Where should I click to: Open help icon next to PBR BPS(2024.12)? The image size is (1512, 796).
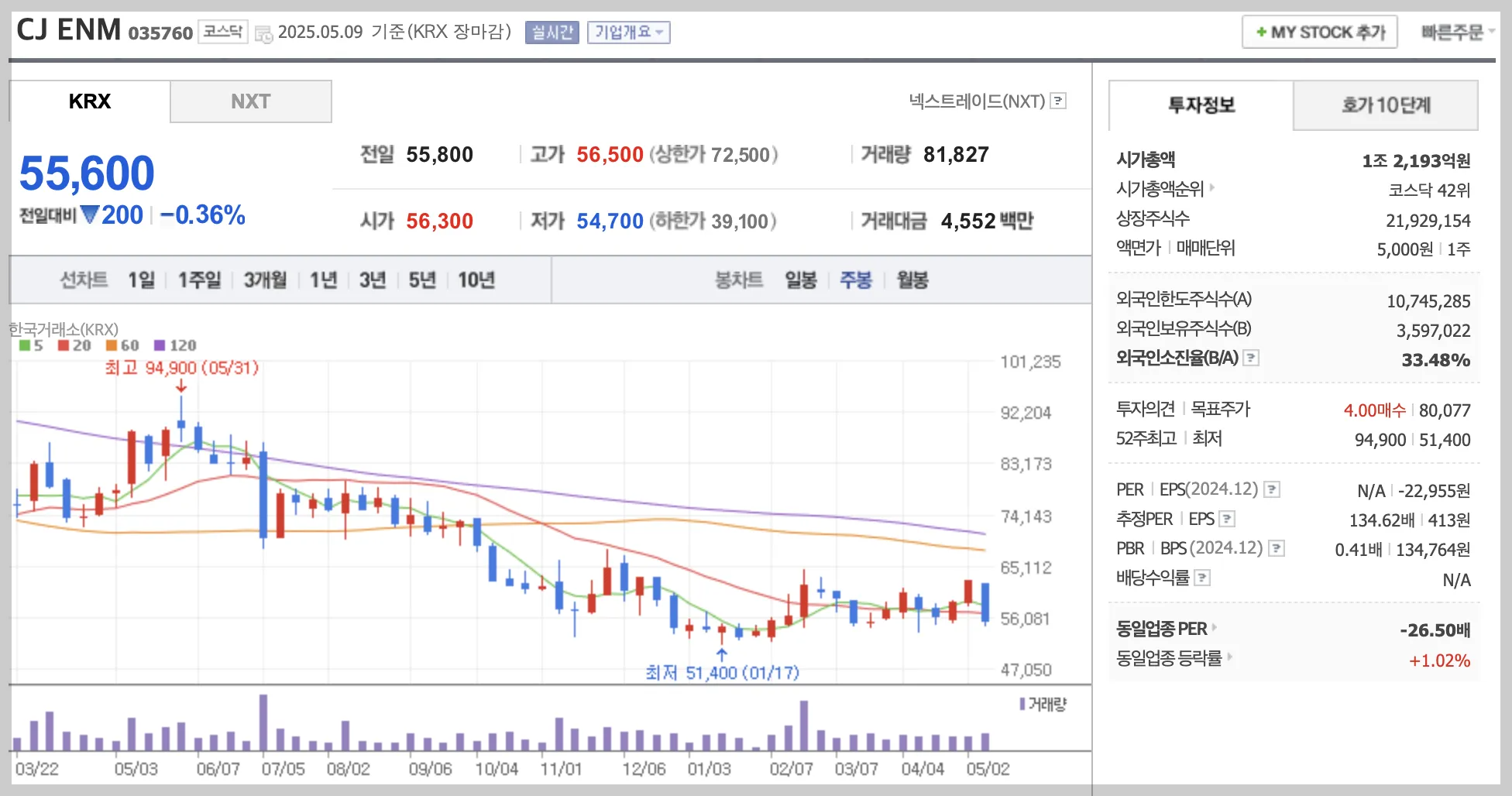point(1277,548)
